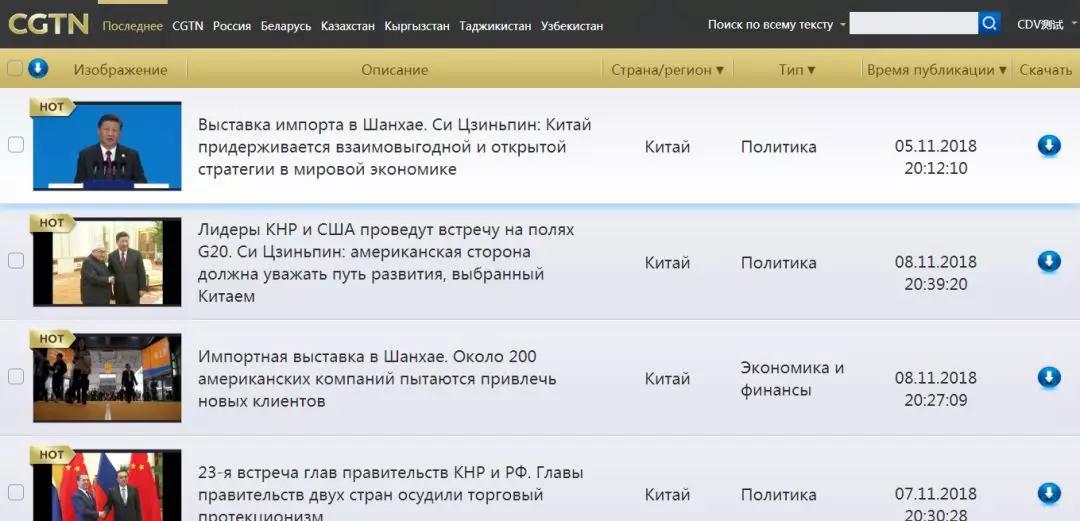Viewport: 1080px width, 521px height.
Task: Open the Лидеры КНР и США article title
Action: coord(386,263)
